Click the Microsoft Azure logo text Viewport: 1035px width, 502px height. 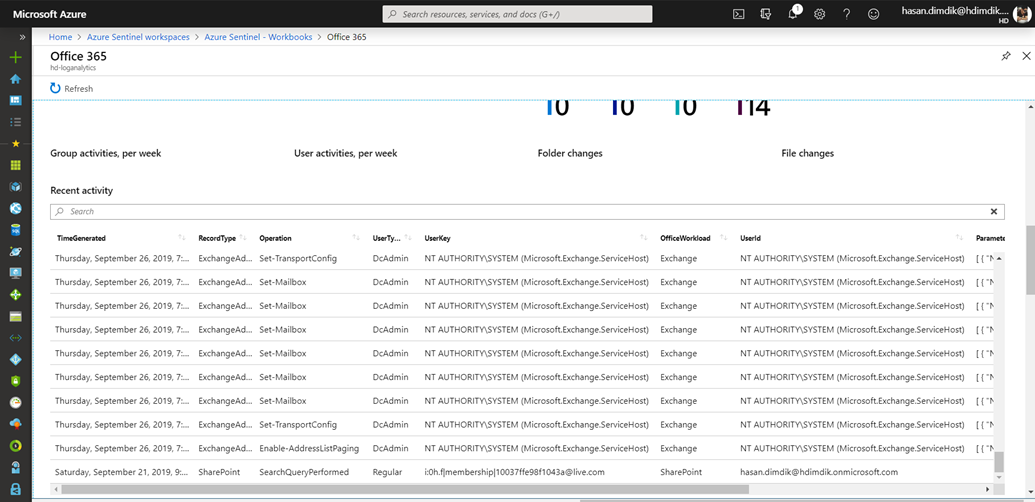pos(50,14)
